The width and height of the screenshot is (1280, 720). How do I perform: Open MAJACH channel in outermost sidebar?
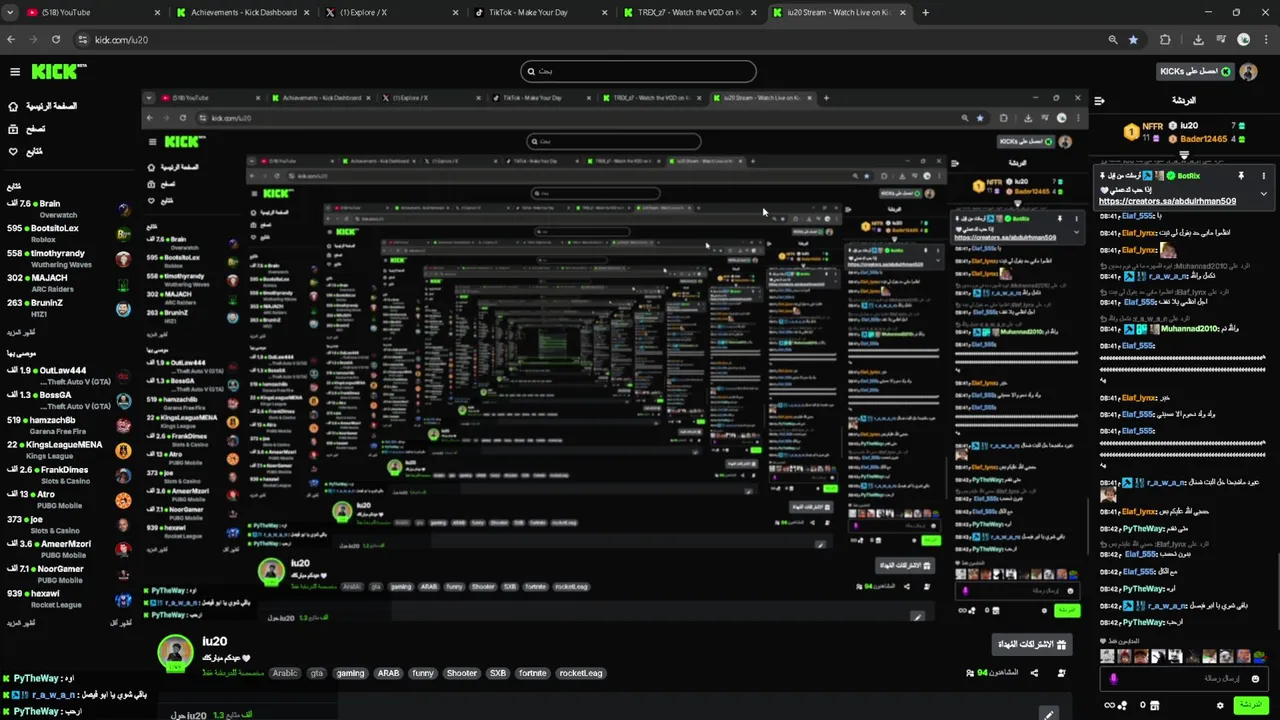(68, 284)
